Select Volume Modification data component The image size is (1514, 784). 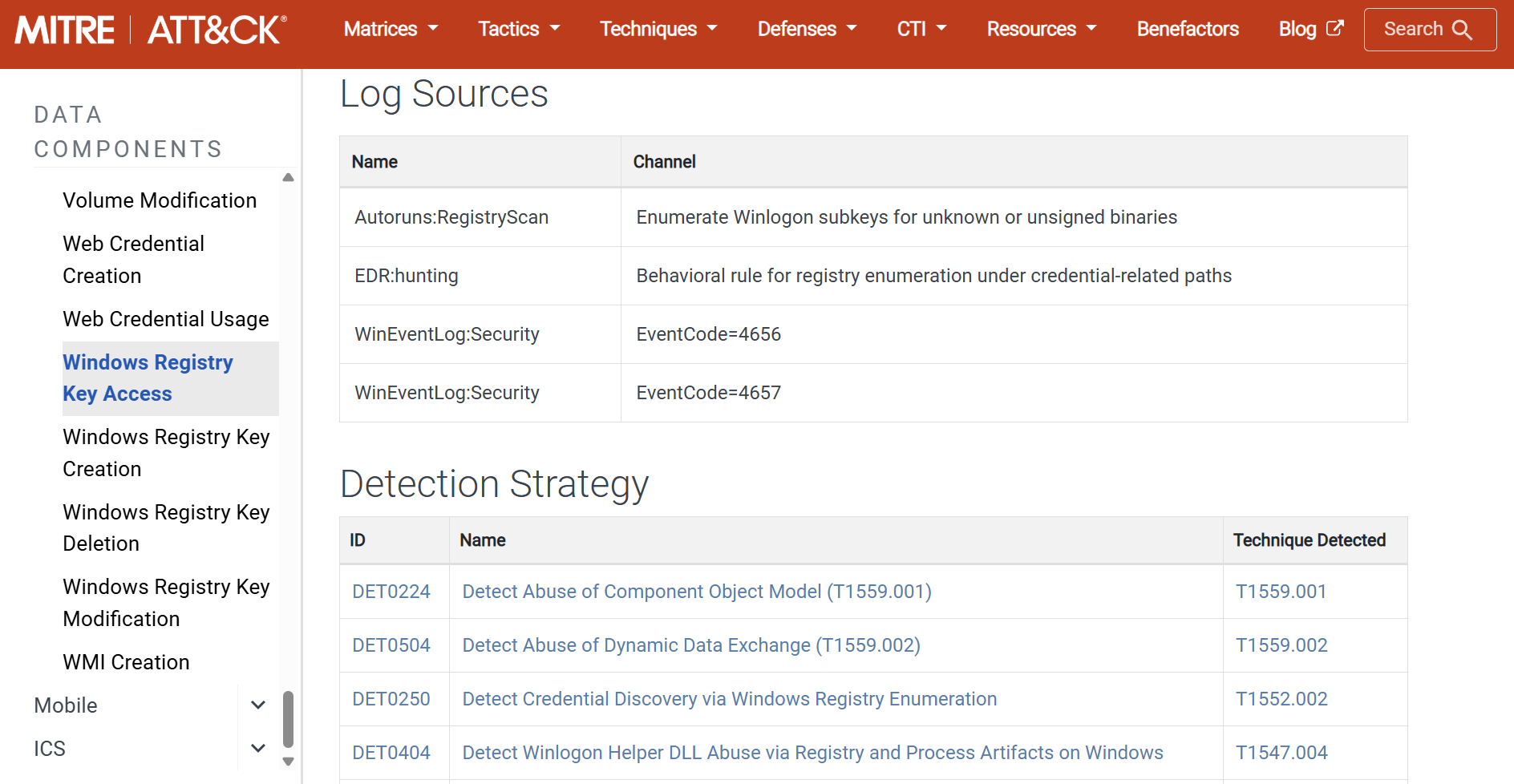[x=160, y=200]
